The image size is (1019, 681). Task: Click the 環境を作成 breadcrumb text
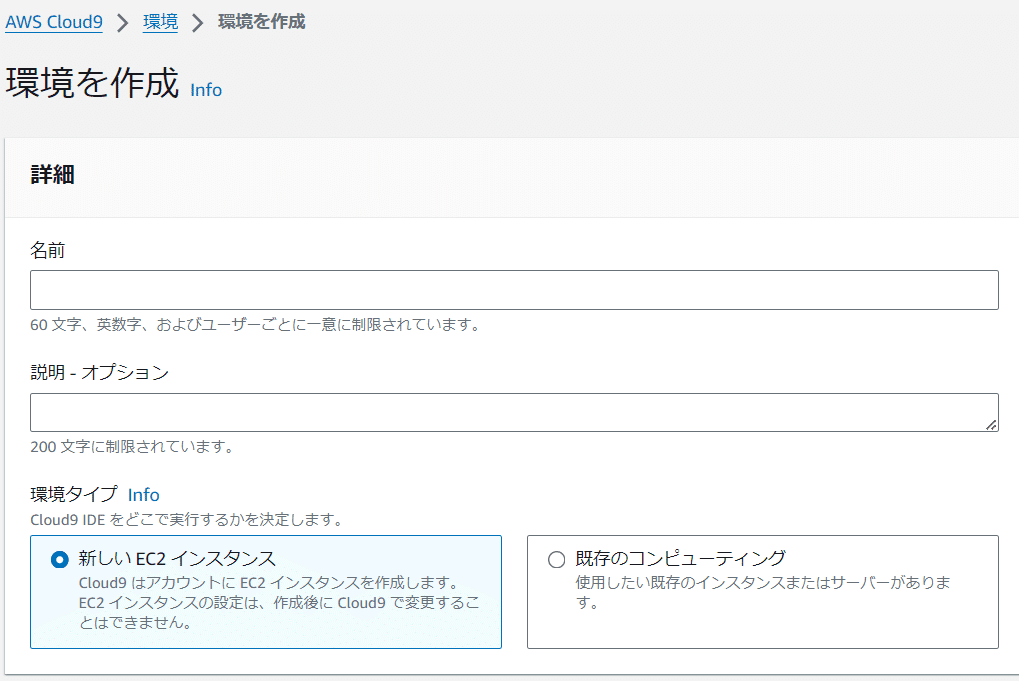coord(261,22)
